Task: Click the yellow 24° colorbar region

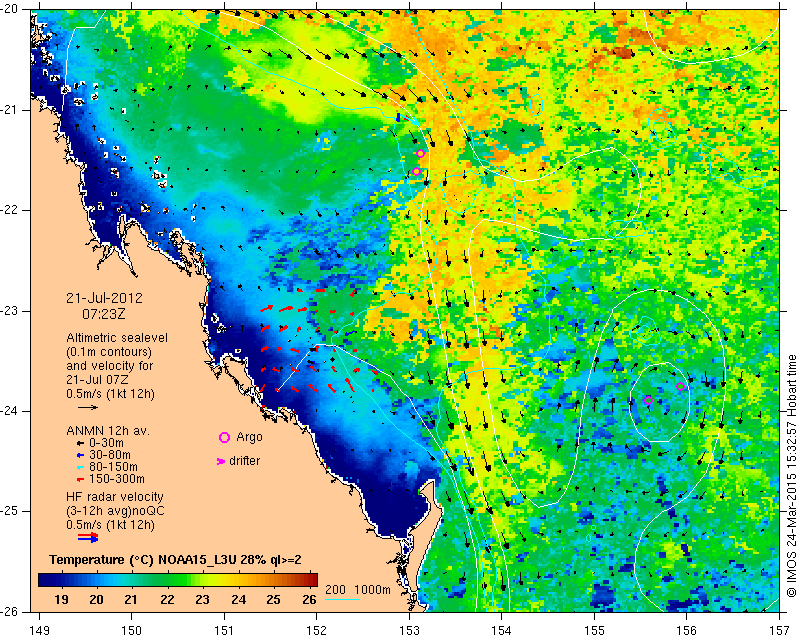Action: click(238, 580)
